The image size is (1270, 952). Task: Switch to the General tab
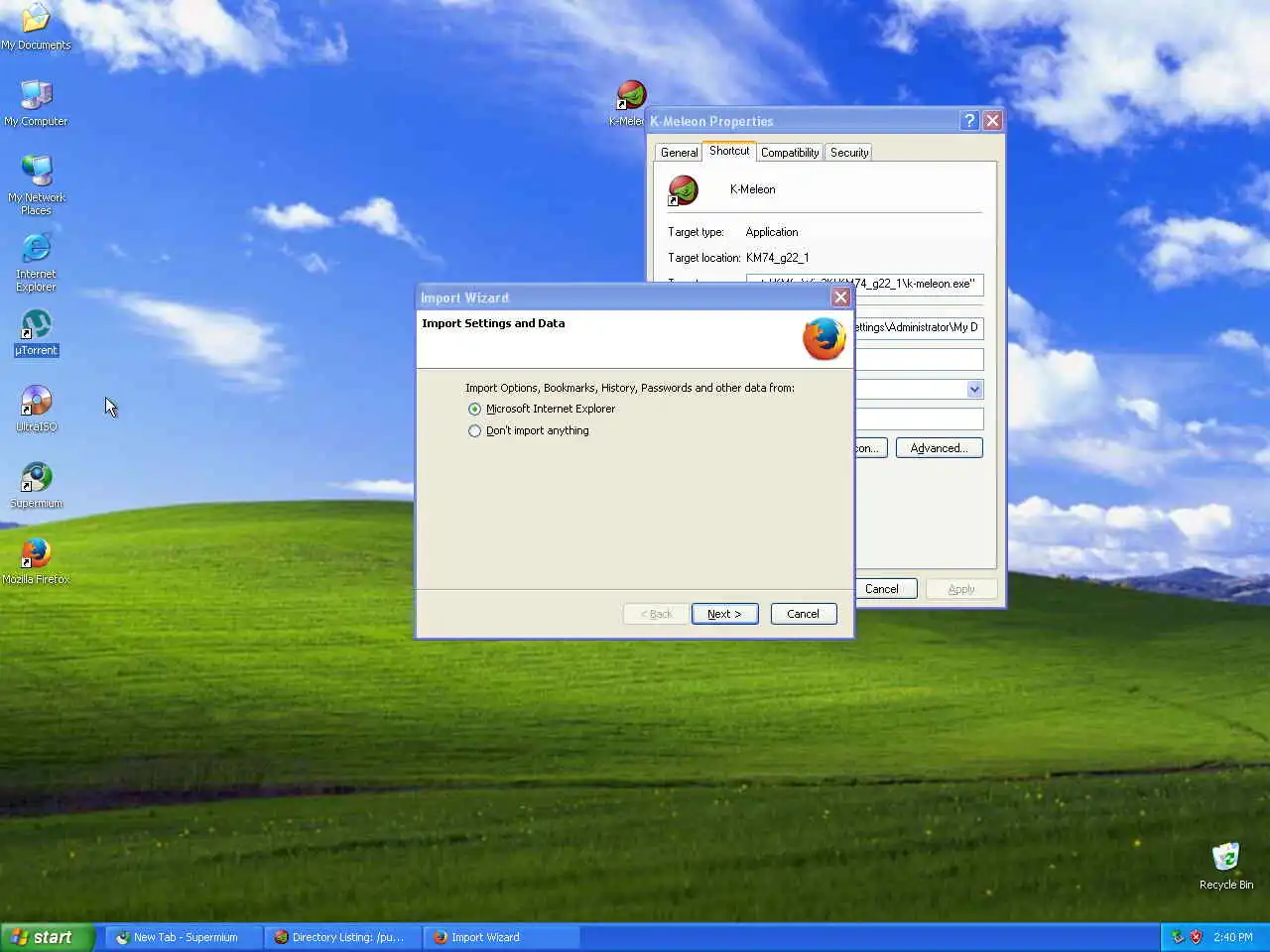tap(679, 153)
